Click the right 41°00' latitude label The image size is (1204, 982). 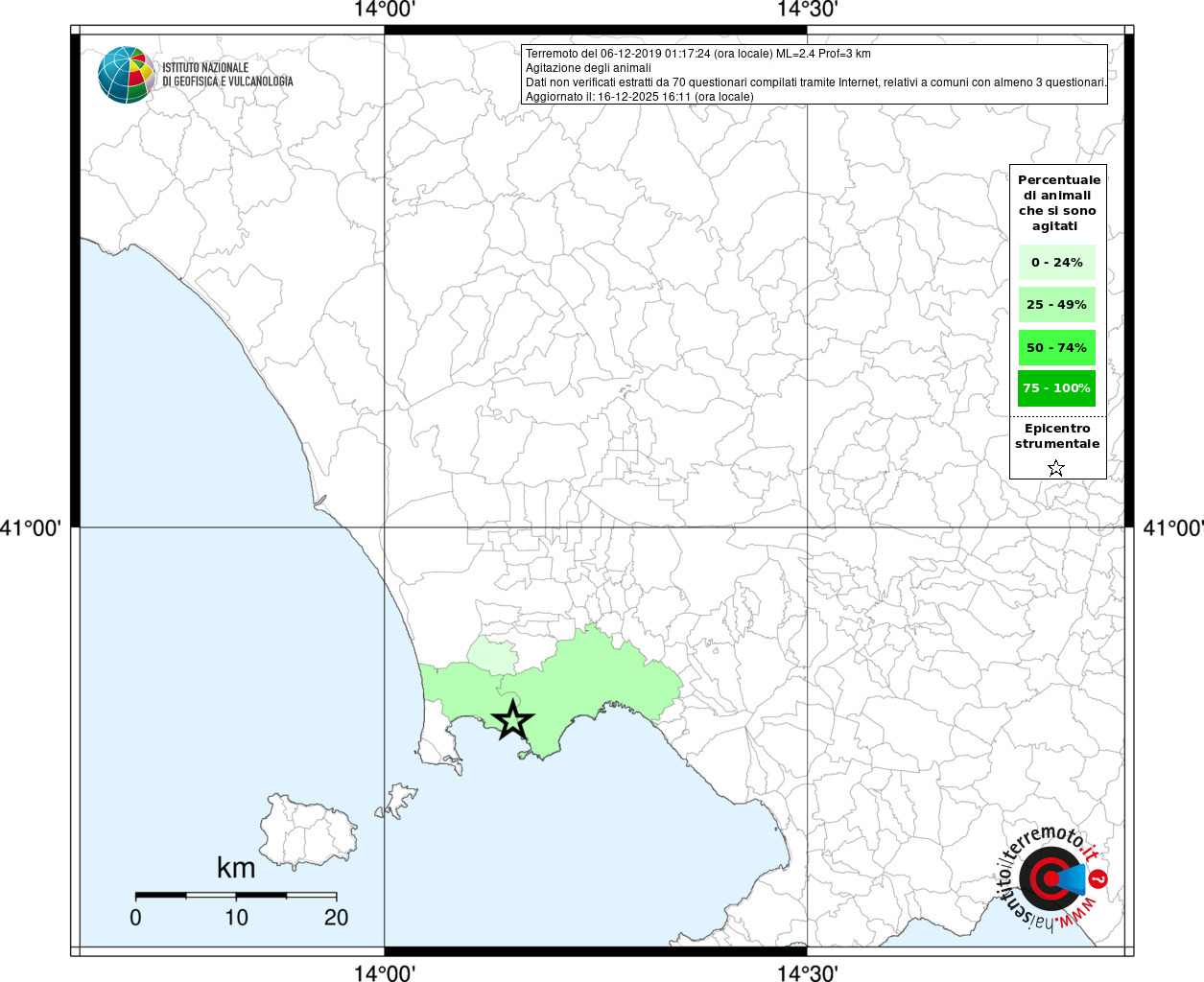coord(1172,527)
